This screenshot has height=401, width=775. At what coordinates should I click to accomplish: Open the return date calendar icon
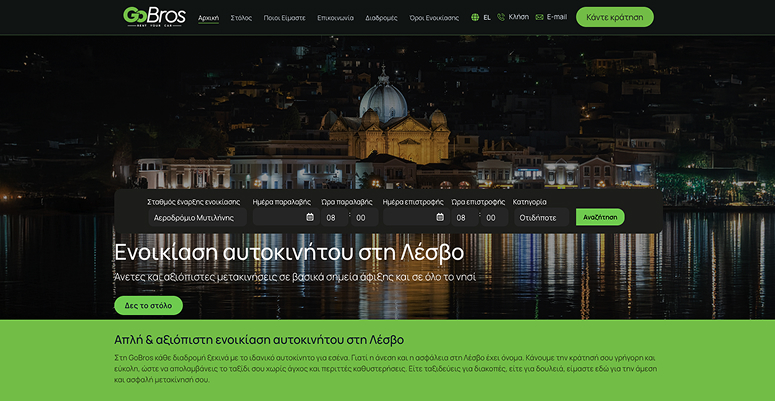click(440, 217)
